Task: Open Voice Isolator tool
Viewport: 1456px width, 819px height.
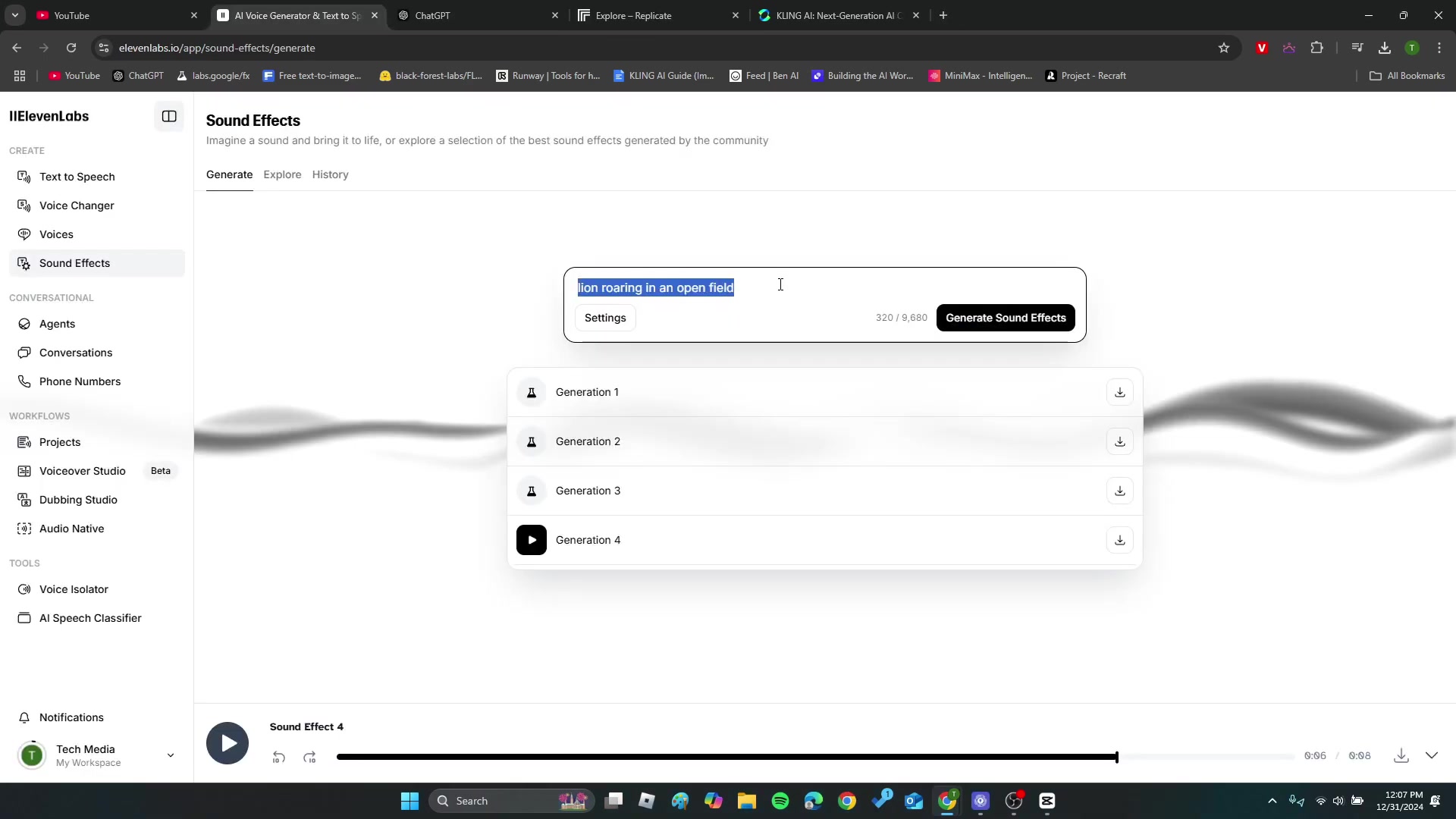Action: coord(97,589)
